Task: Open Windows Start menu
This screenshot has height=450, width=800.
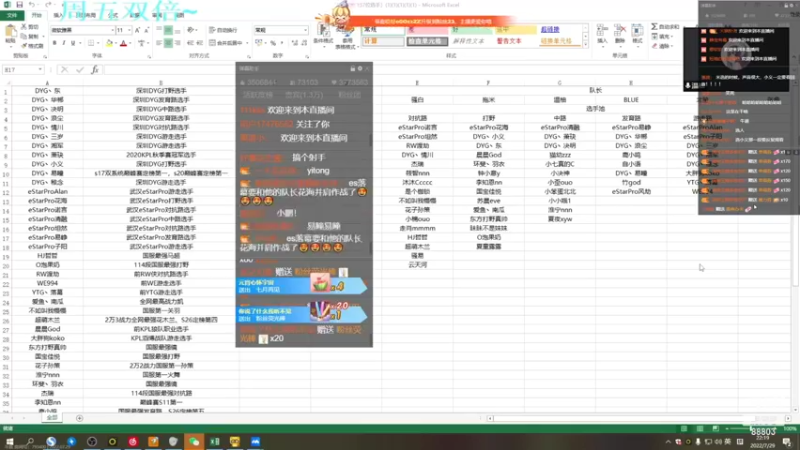Action: coord(9,442)
